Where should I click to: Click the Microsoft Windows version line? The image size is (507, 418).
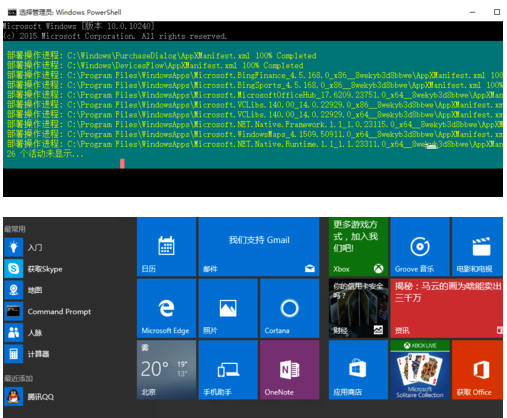[79, 26]
